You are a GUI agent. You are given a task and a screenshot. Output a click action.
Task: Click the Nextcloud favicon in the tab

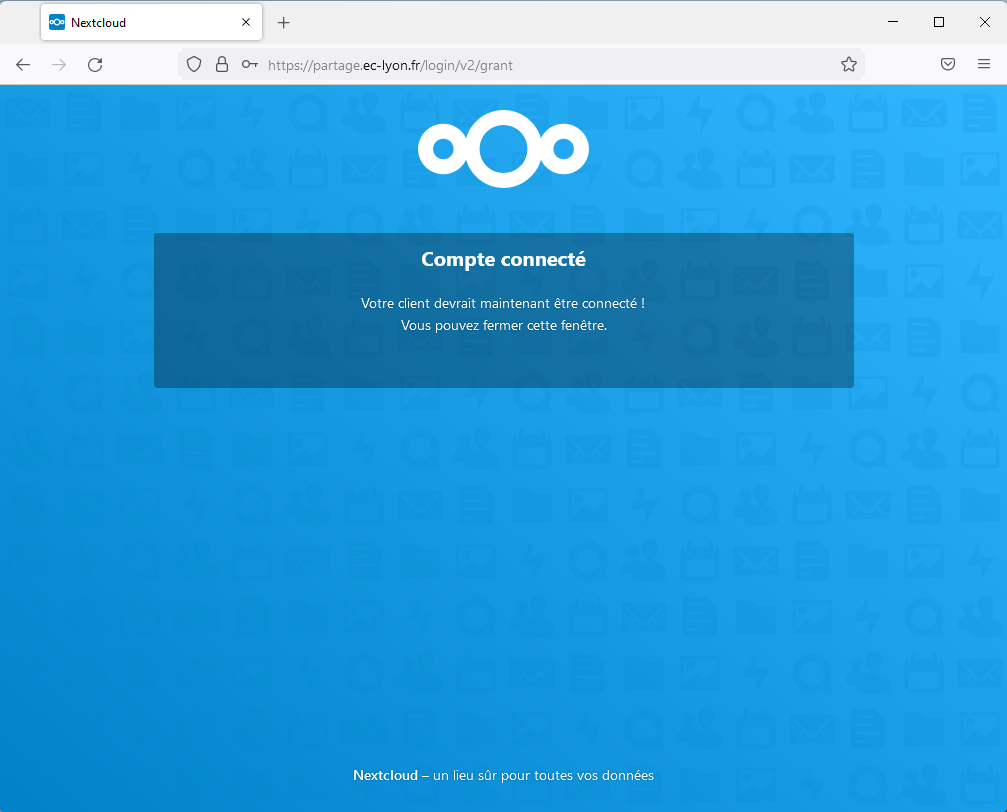(55, 21)
